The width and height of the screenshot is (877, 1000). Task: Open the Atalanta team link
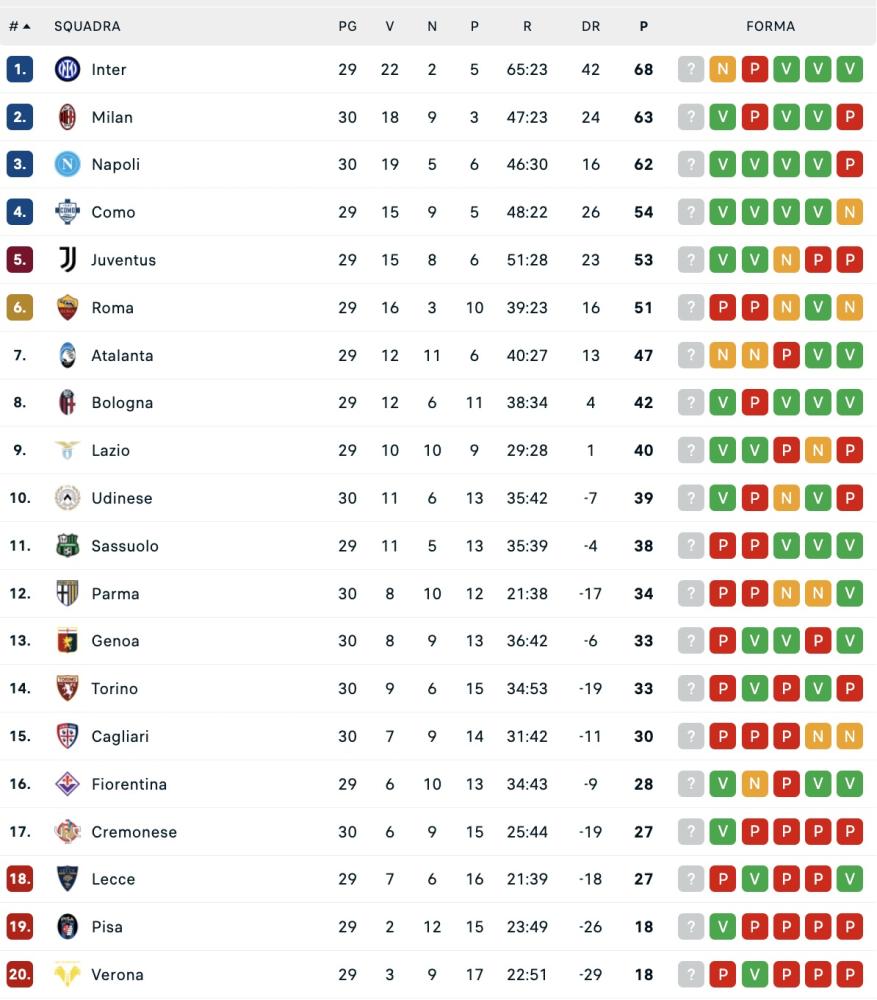tap(122, 355)
